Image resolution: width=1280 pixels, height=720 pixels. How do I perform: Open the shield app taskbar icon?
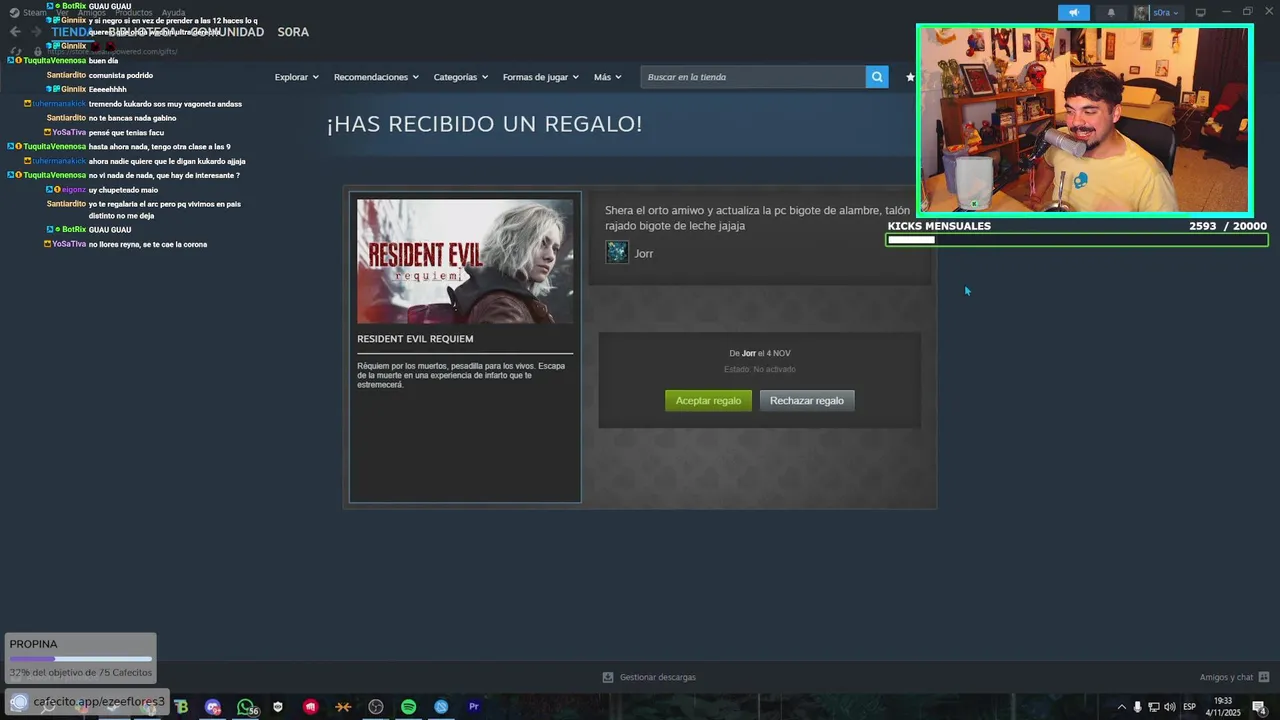coord(278,707)
